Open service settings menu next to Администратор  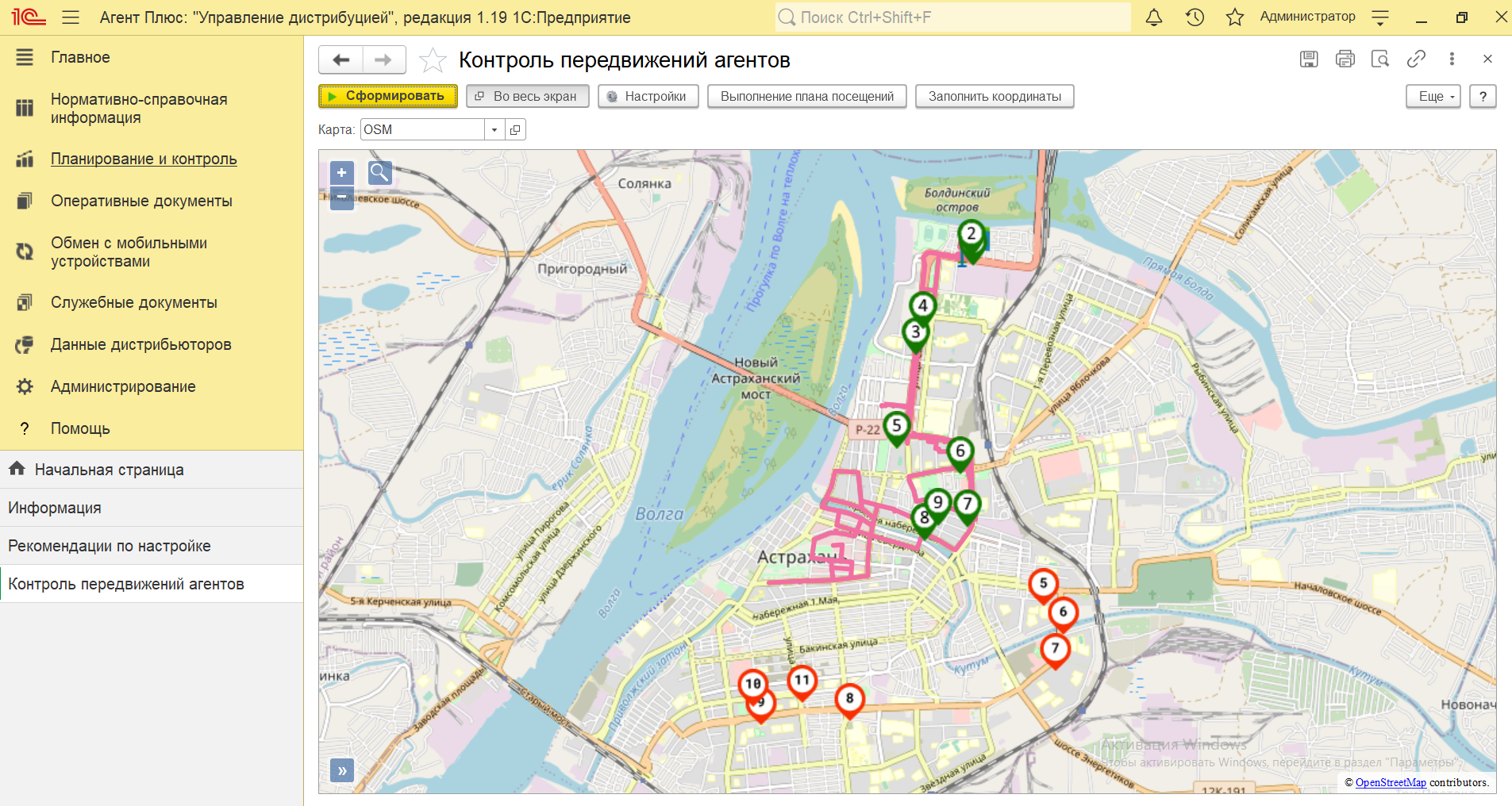(x=1380, y=17)
